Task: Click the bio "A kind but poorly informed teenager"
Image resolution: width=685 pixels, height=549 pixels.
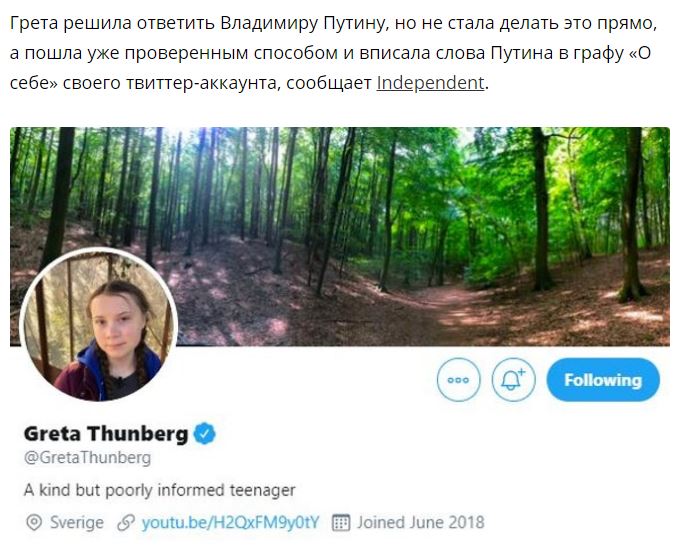Action: click(159, 490)
